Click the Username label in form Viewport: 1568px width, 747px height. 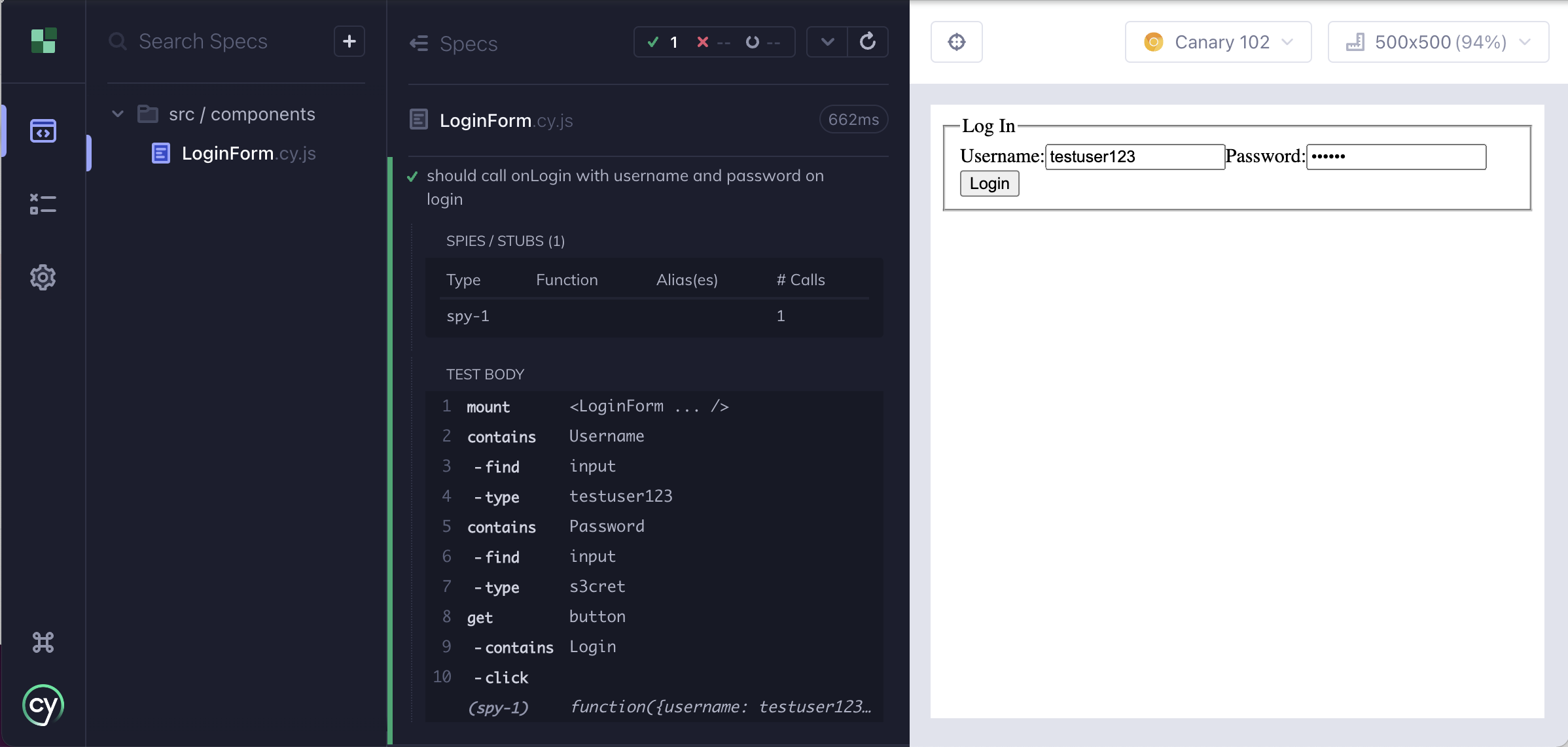[1002, 156]
